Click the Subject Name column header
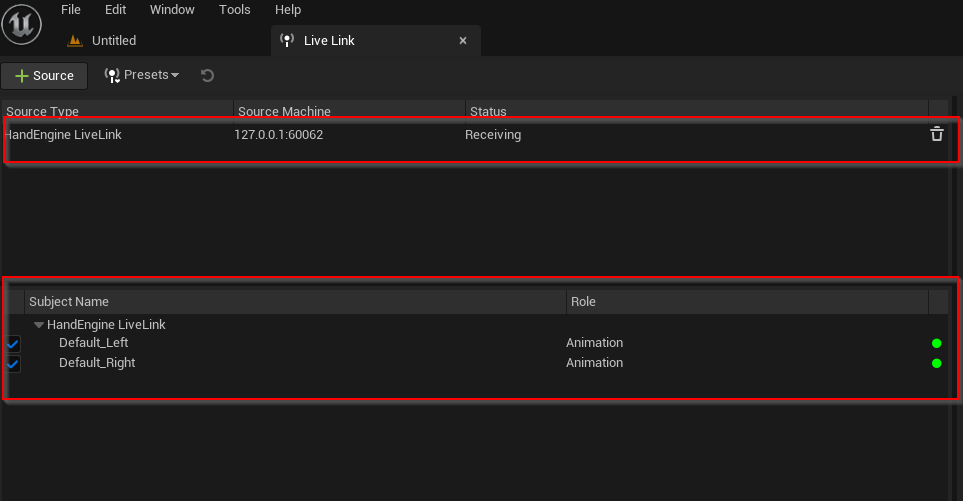The width and height of the screenshot is (963, 501). point(295,301)
